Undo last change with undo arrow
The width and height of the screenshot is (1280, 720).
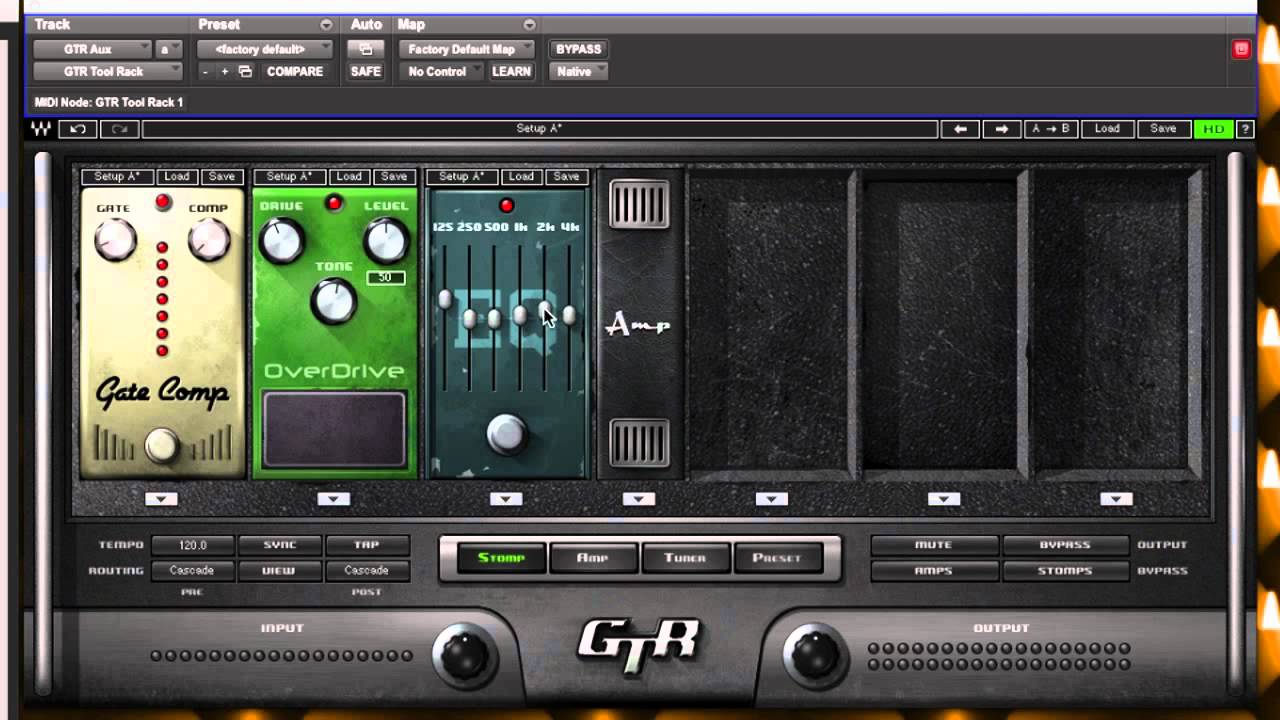77,129
